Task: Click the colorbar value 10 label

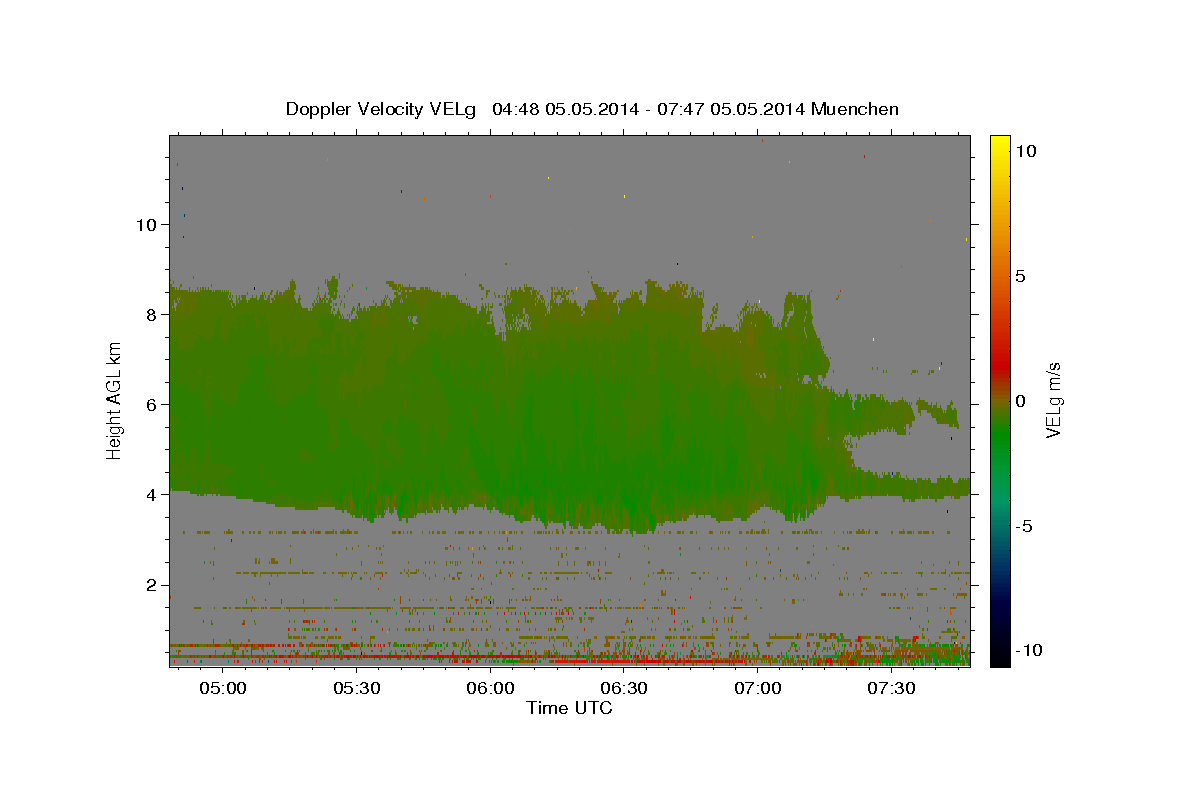Action: tap(1025, 150)
